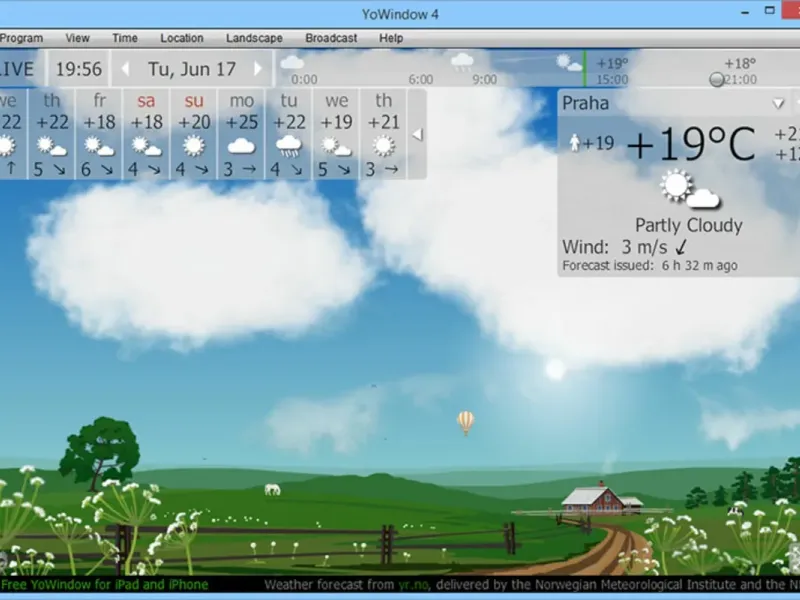This screenshot has width=800, height=600.
Task: Select Thursday +22 forecast day
Action: pyautogui.click(x=52, y=134)
